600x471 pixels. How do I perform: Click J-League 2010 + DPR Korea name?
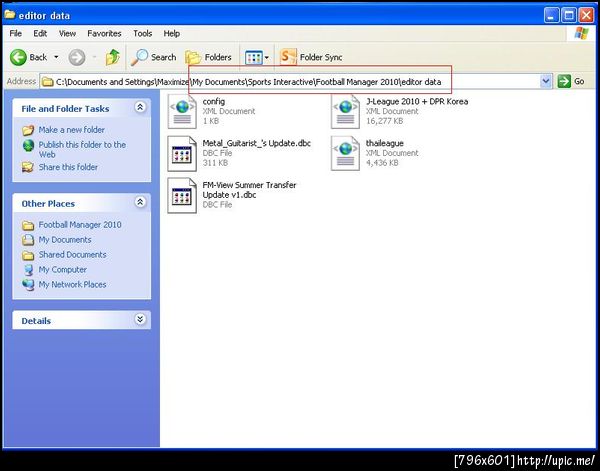pyautogui.click(x=417, y=101)
